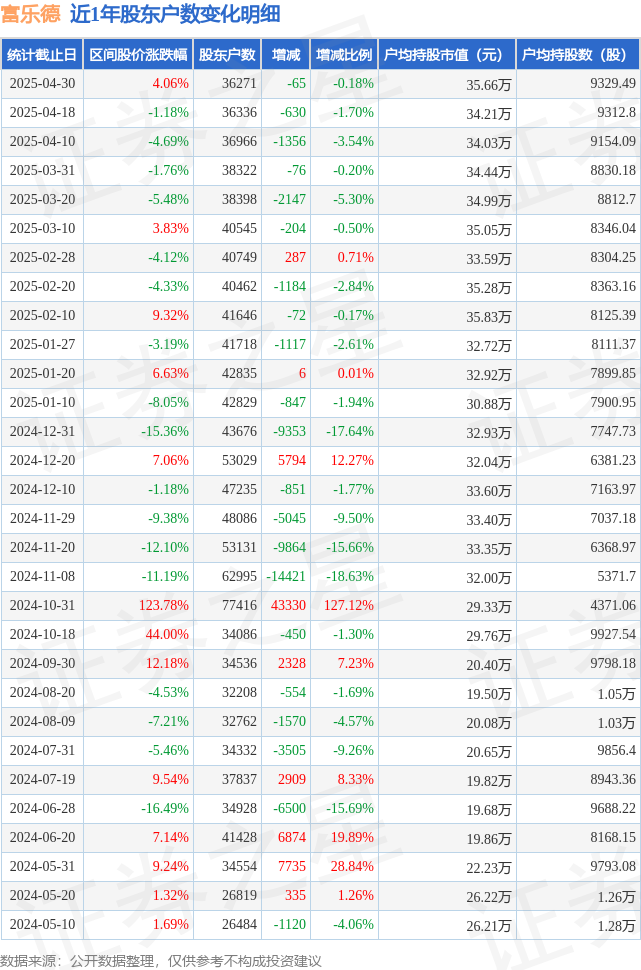
Task: Click the 123.78% price change value
Action: pos(163,605)
